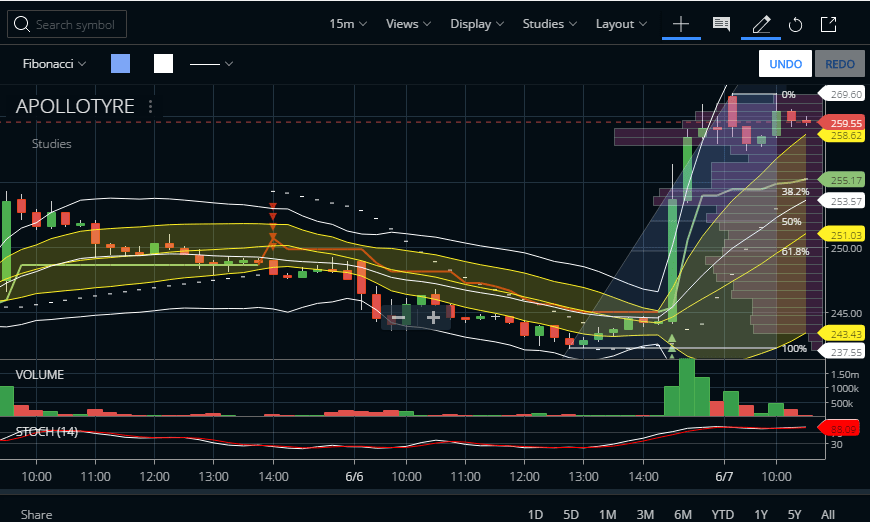Open the Views dropdown menu

click(x=408, y=24)
